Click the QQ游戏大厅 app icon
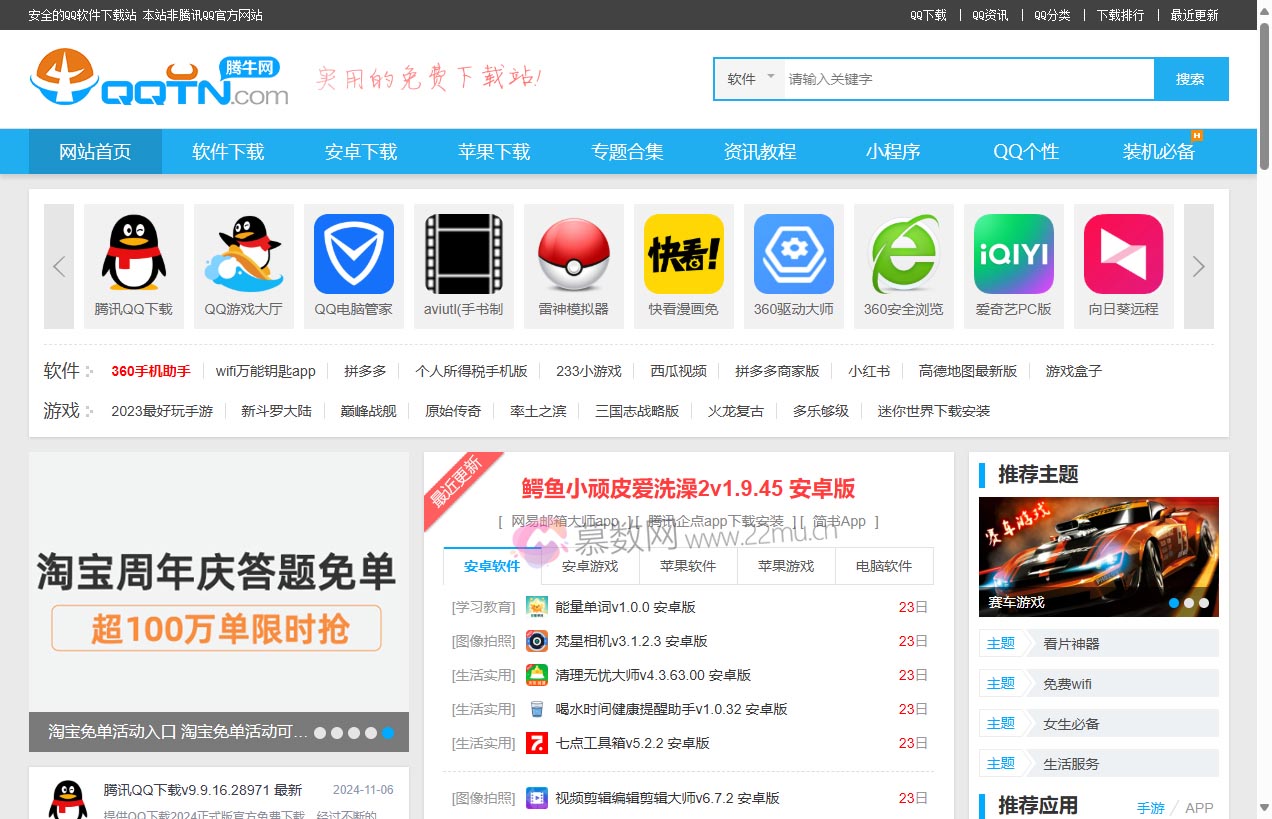This screenshot has height=819, width=1272. point(244,254)
